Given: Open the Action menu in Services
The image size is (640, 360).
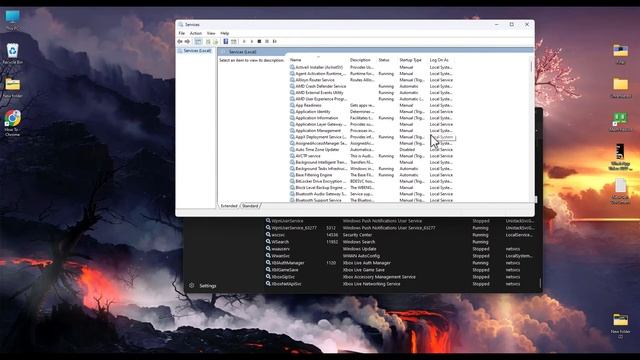Looking at the screenshot, I should (196, 33).
